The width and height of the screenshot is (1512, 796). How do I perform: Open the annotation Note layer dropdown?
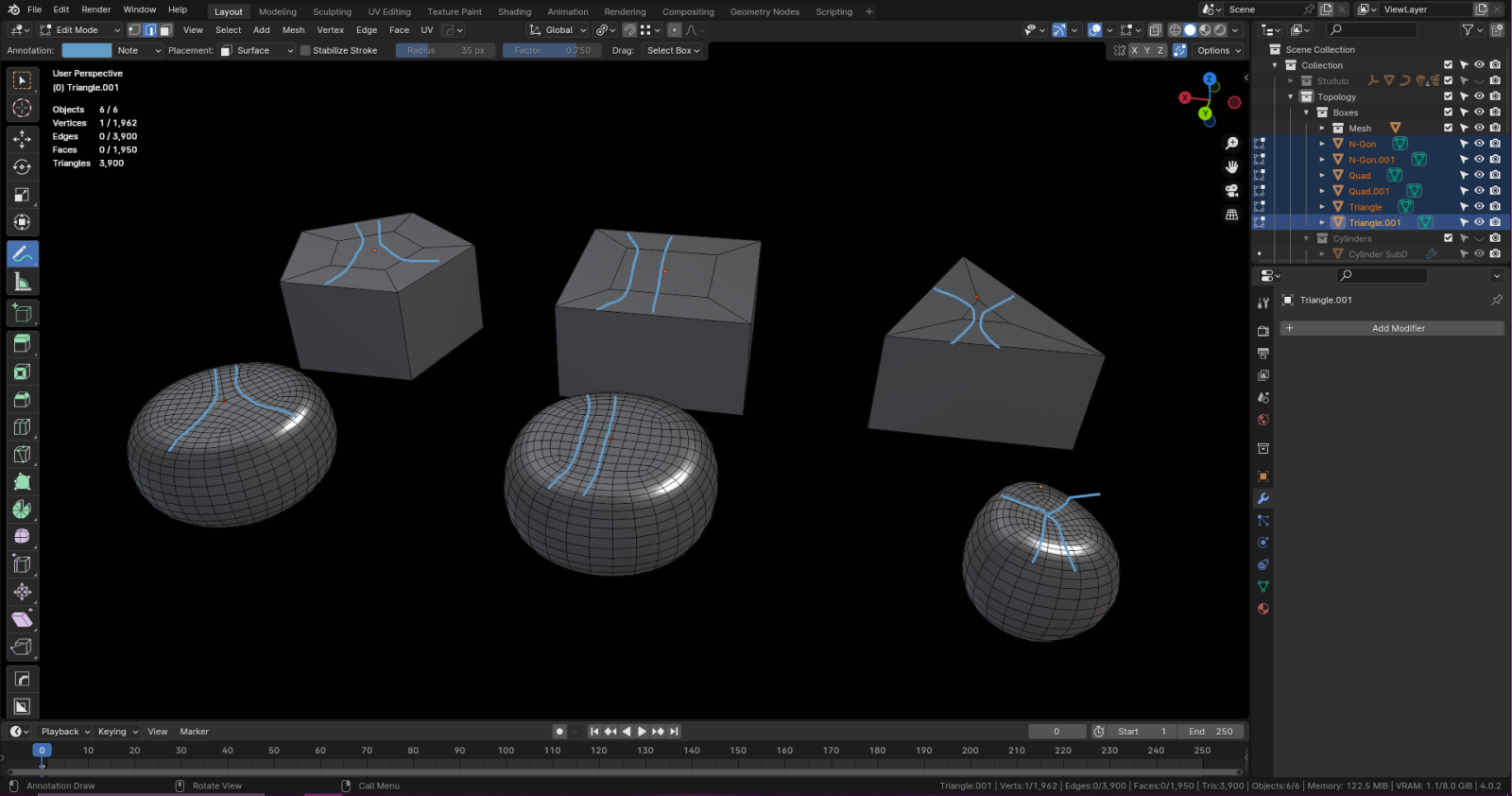click(138, 50)
